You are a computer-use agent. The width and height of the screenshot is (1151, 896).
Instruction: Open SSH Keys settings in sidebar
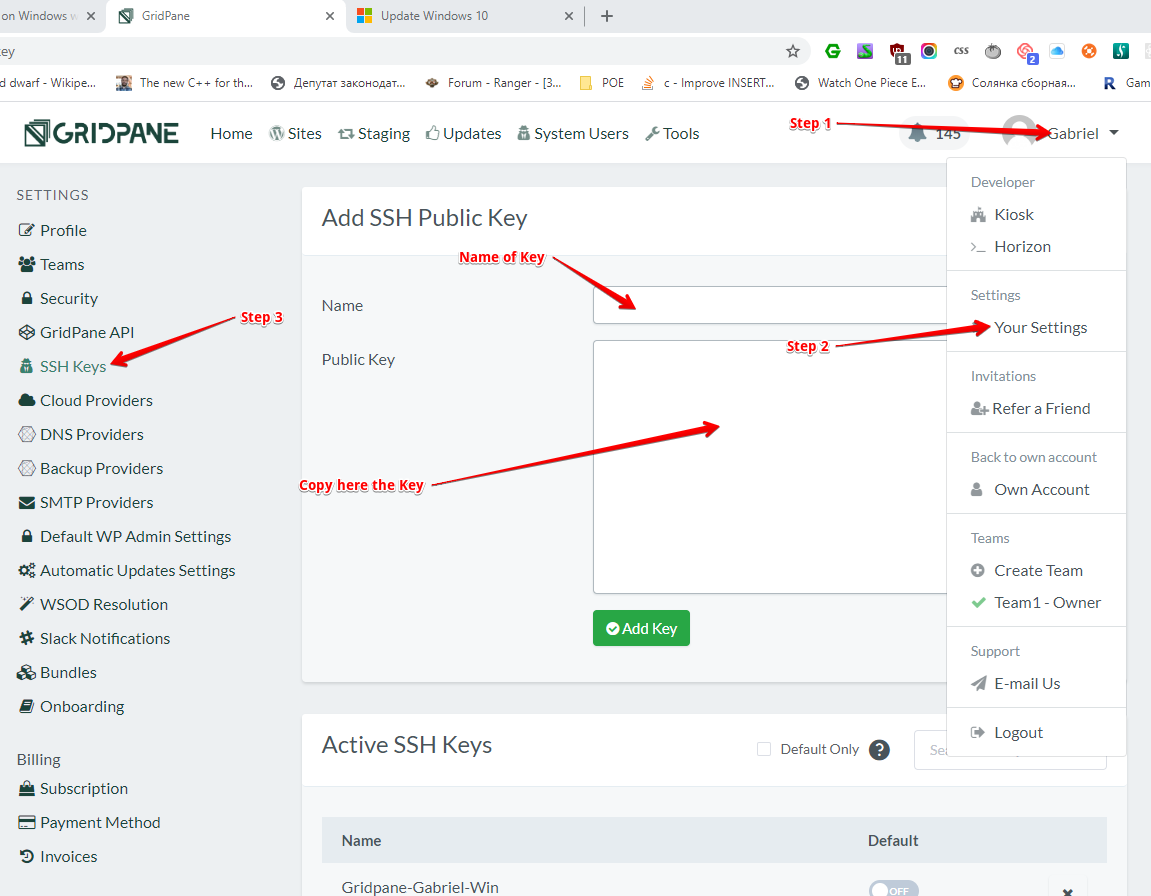click(72, 366)
